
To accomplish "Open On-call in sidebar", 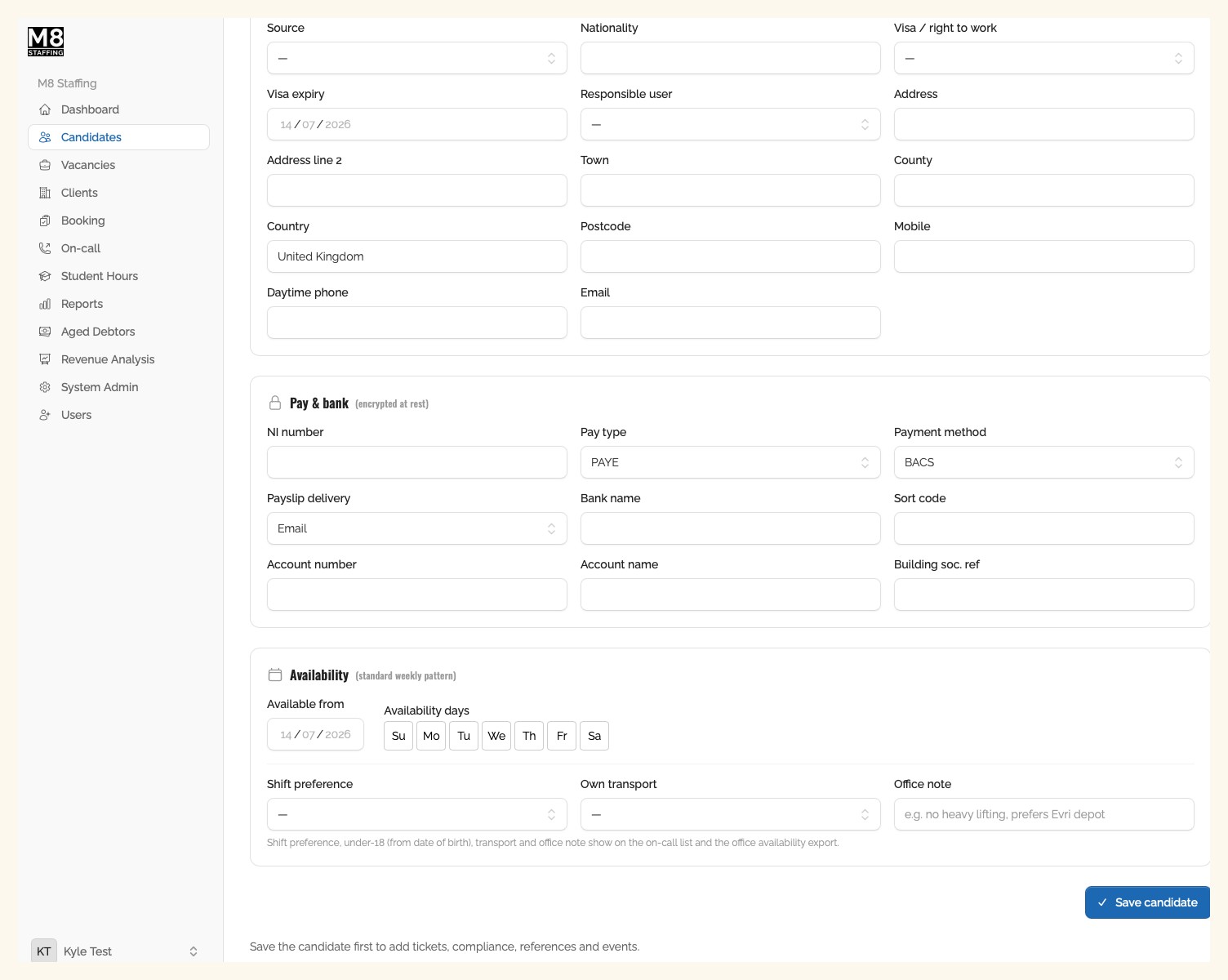I will [x=118, y=248].
